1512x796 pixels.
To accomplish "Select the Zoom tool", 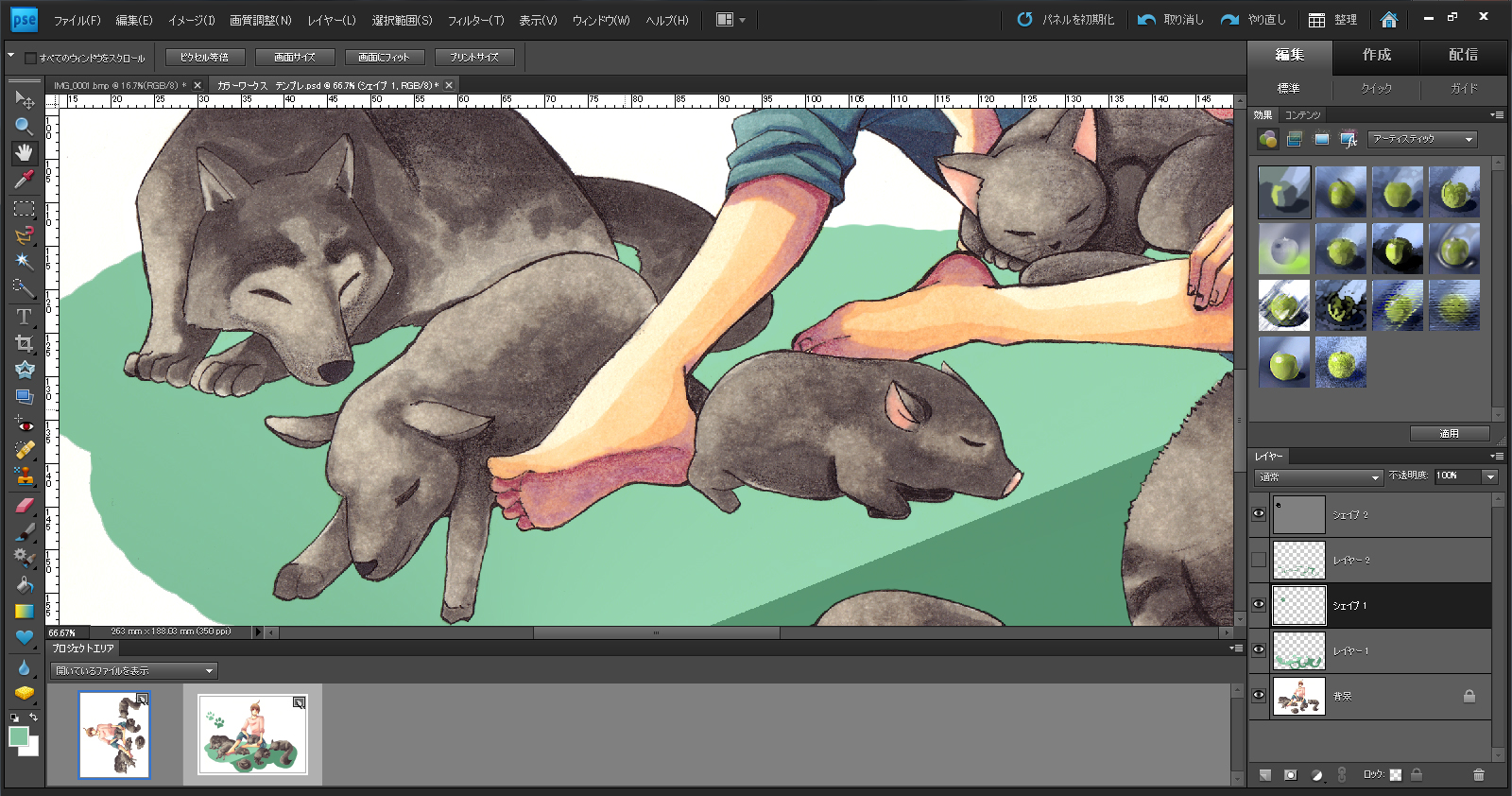I will point(24,126).
